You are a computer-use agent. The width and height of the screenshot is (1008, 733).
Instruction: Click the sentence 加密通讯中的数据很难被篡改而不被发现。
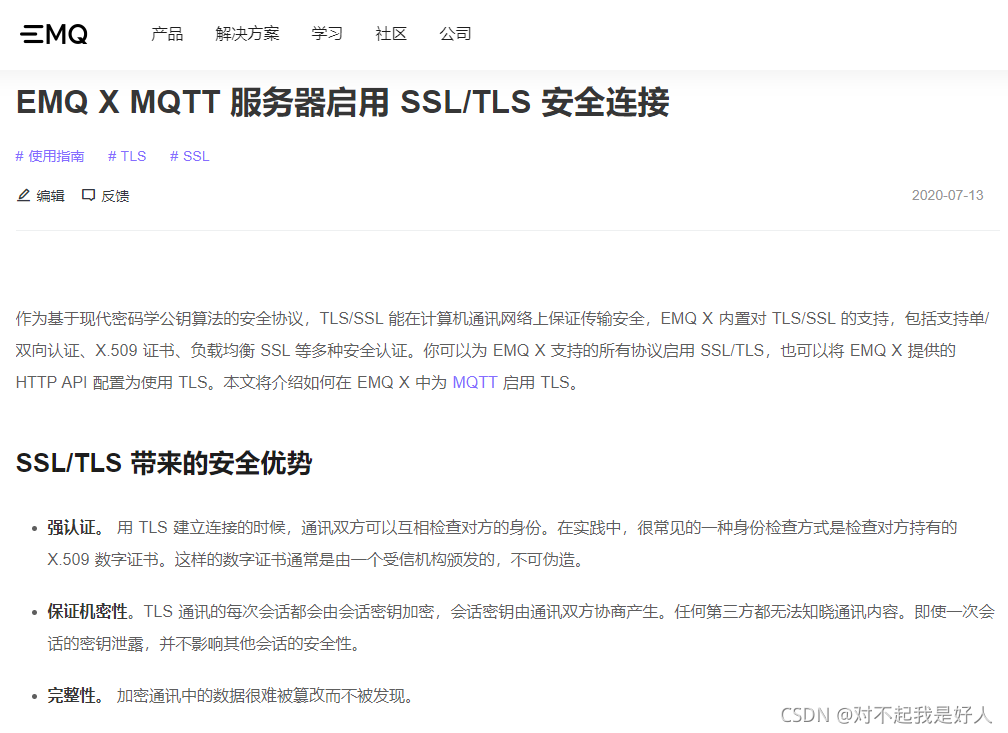click(x=265, y=696)
